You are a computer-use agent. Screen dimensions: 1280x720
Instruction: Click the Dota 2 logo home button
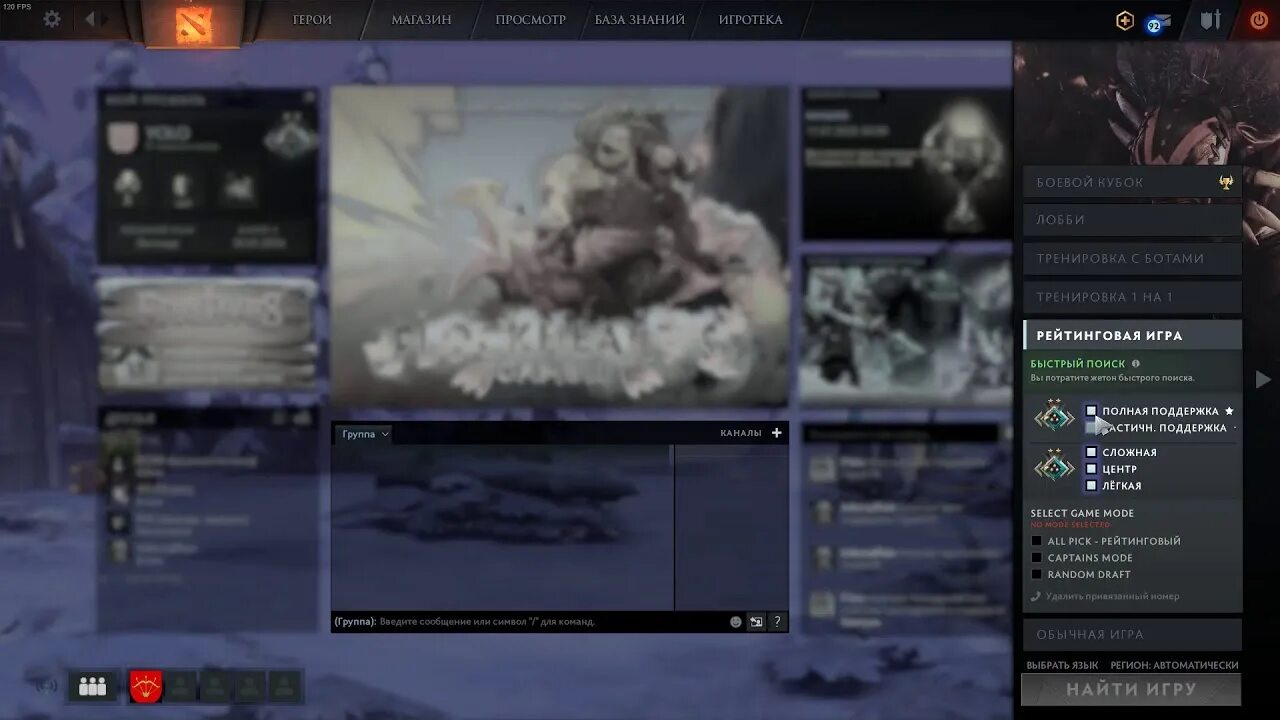(x=193, y=23)
